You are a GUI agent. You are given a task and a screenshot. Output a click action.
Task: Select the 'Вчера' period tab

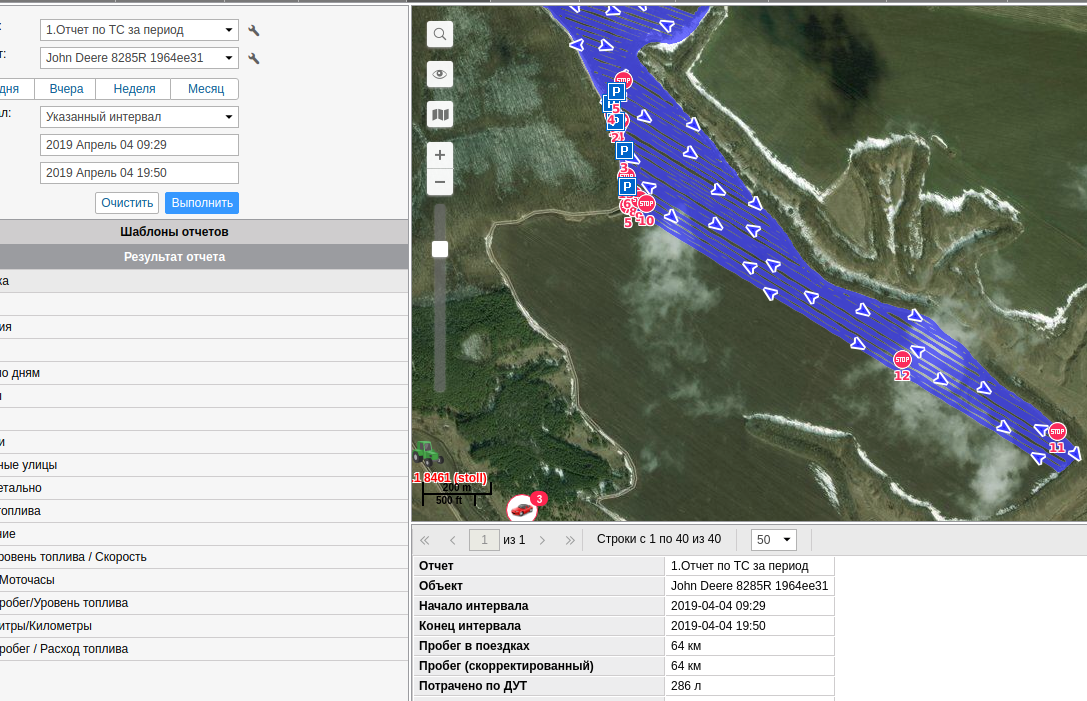click(x=67, y=89)
